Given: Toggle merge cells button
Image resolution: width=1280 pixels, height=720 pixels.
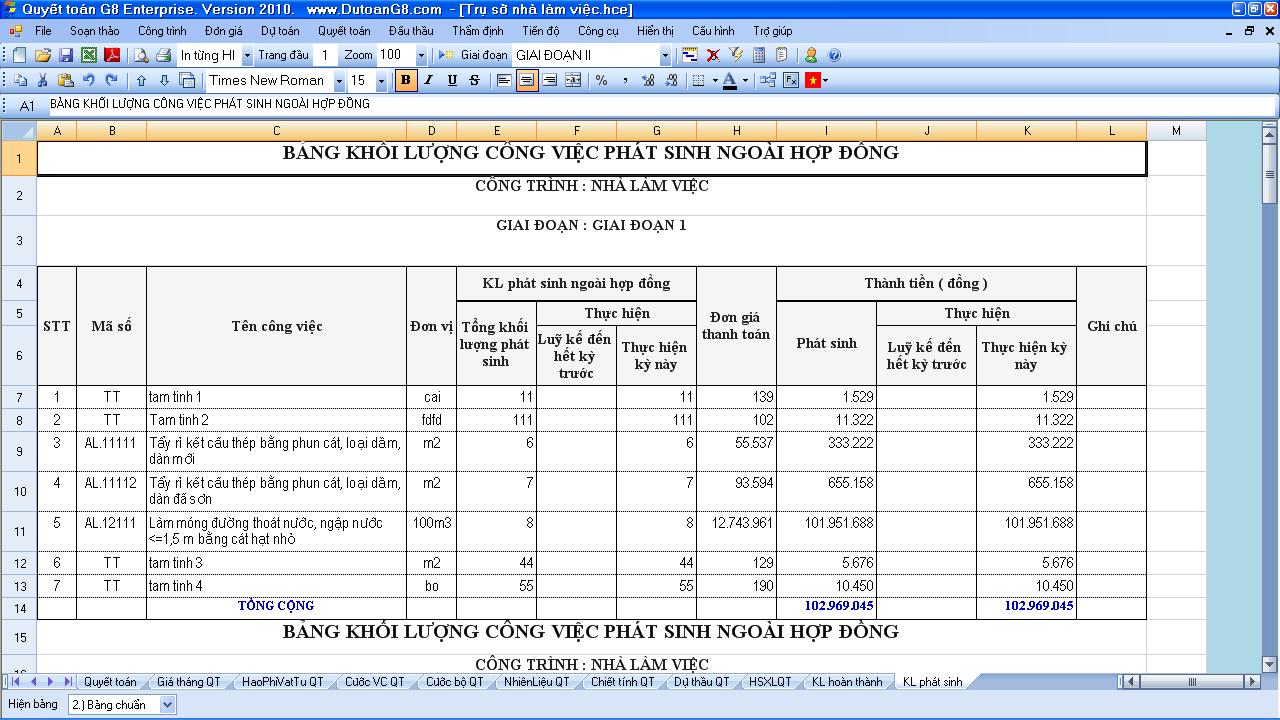Looking at the screenshot, I should point(573,80).
